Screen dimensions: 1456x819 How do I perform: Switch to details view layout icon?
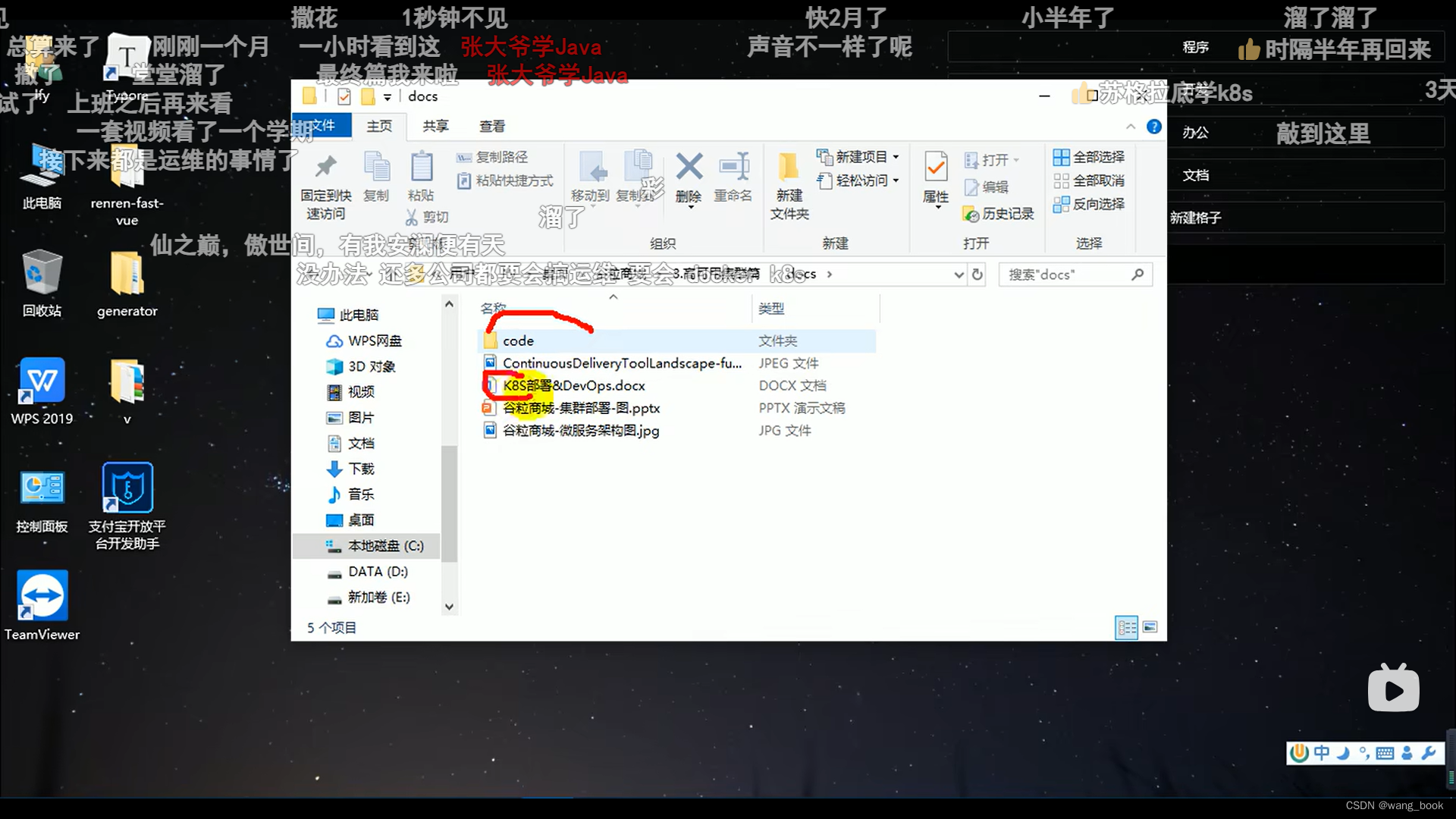(1127, 627)
